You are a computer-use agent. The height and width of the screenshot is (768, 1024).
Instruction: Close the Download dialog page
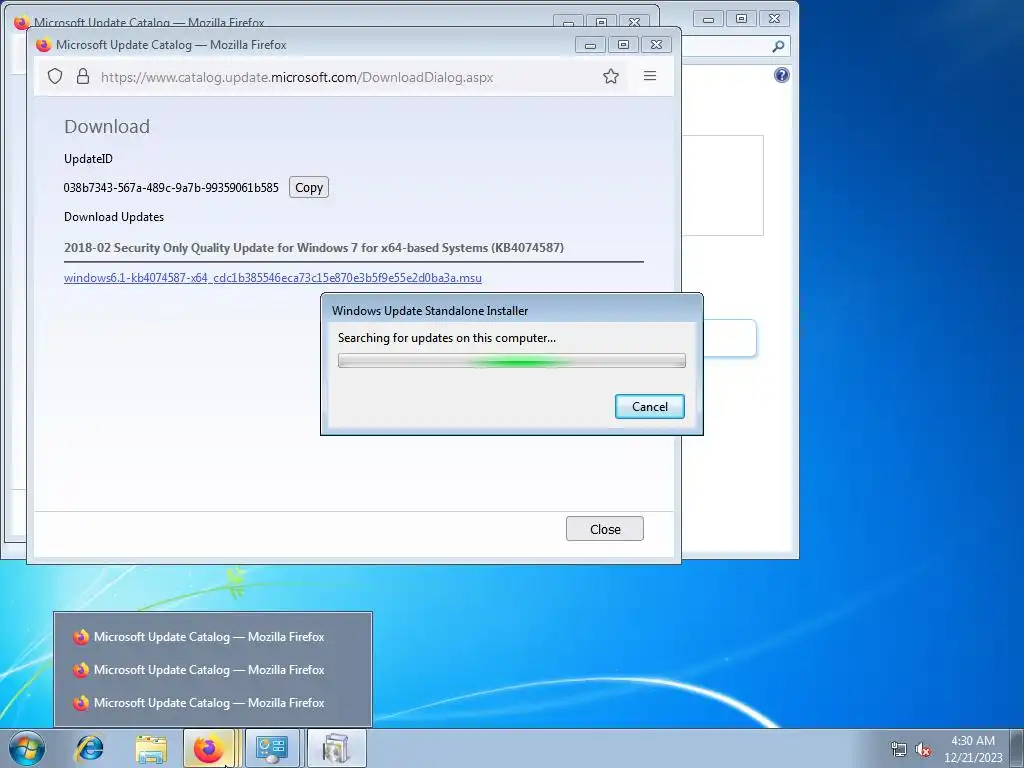(605, 529)
